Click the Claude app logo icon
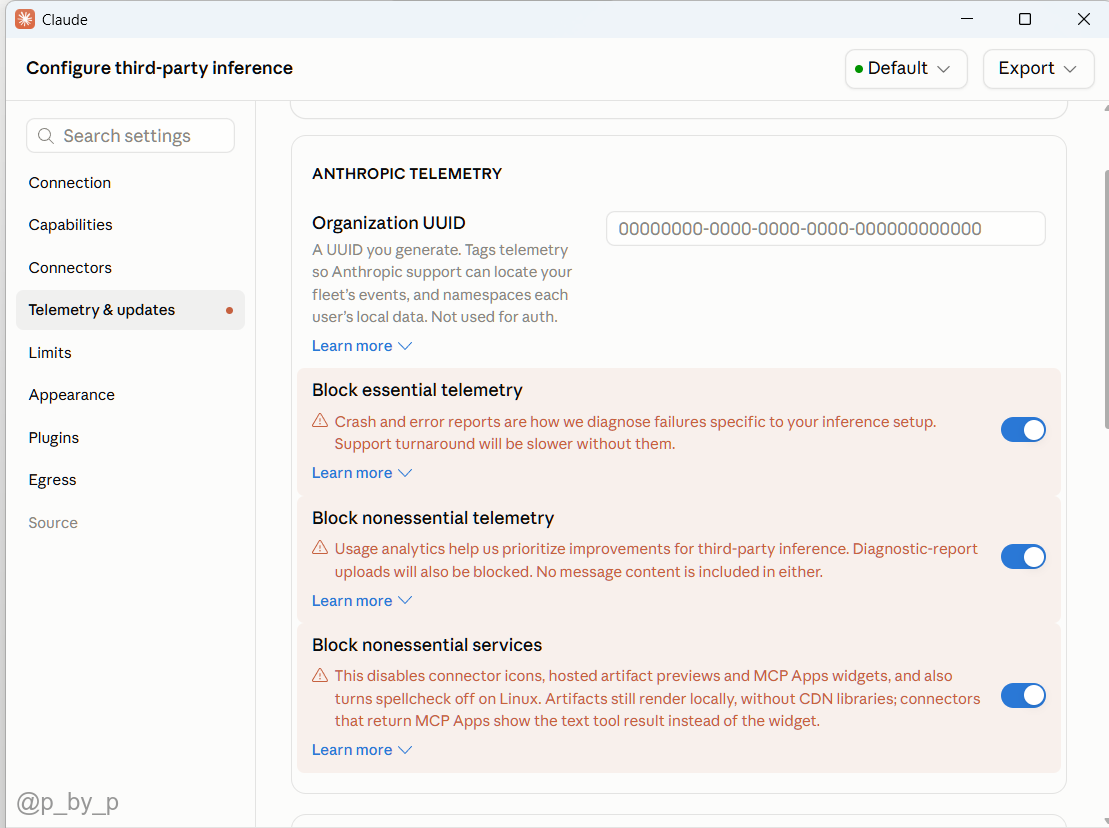This screenshot has width=1109, height=828. coord(25,19)
